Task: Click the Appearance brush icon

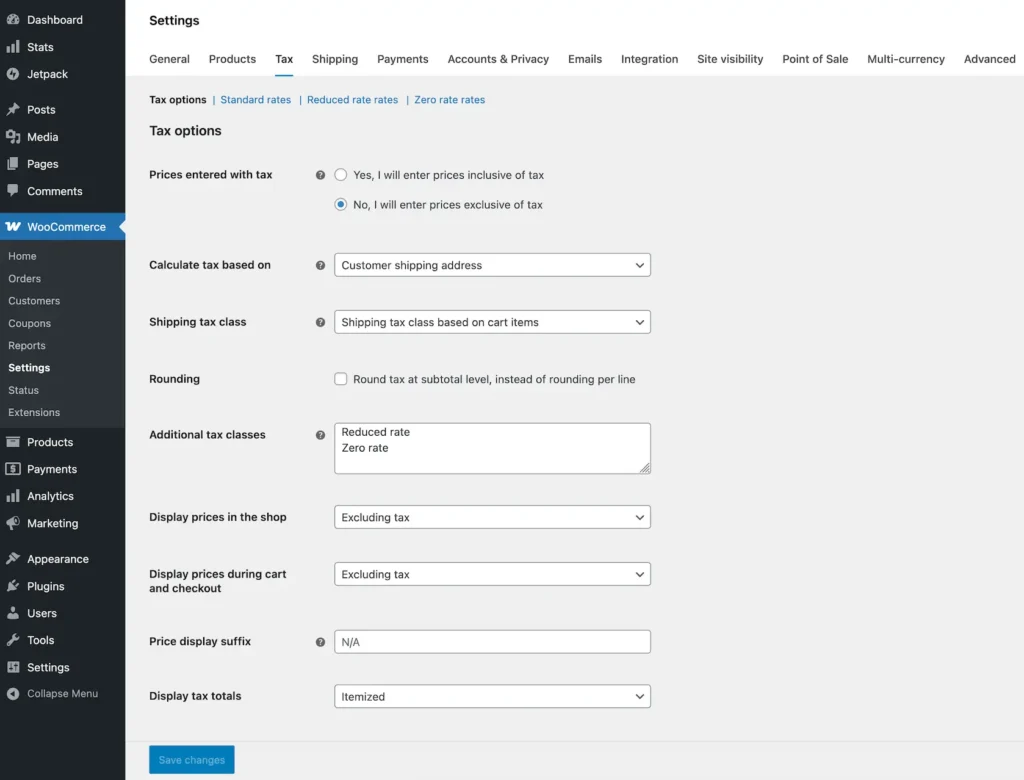Action: point(15,558)
